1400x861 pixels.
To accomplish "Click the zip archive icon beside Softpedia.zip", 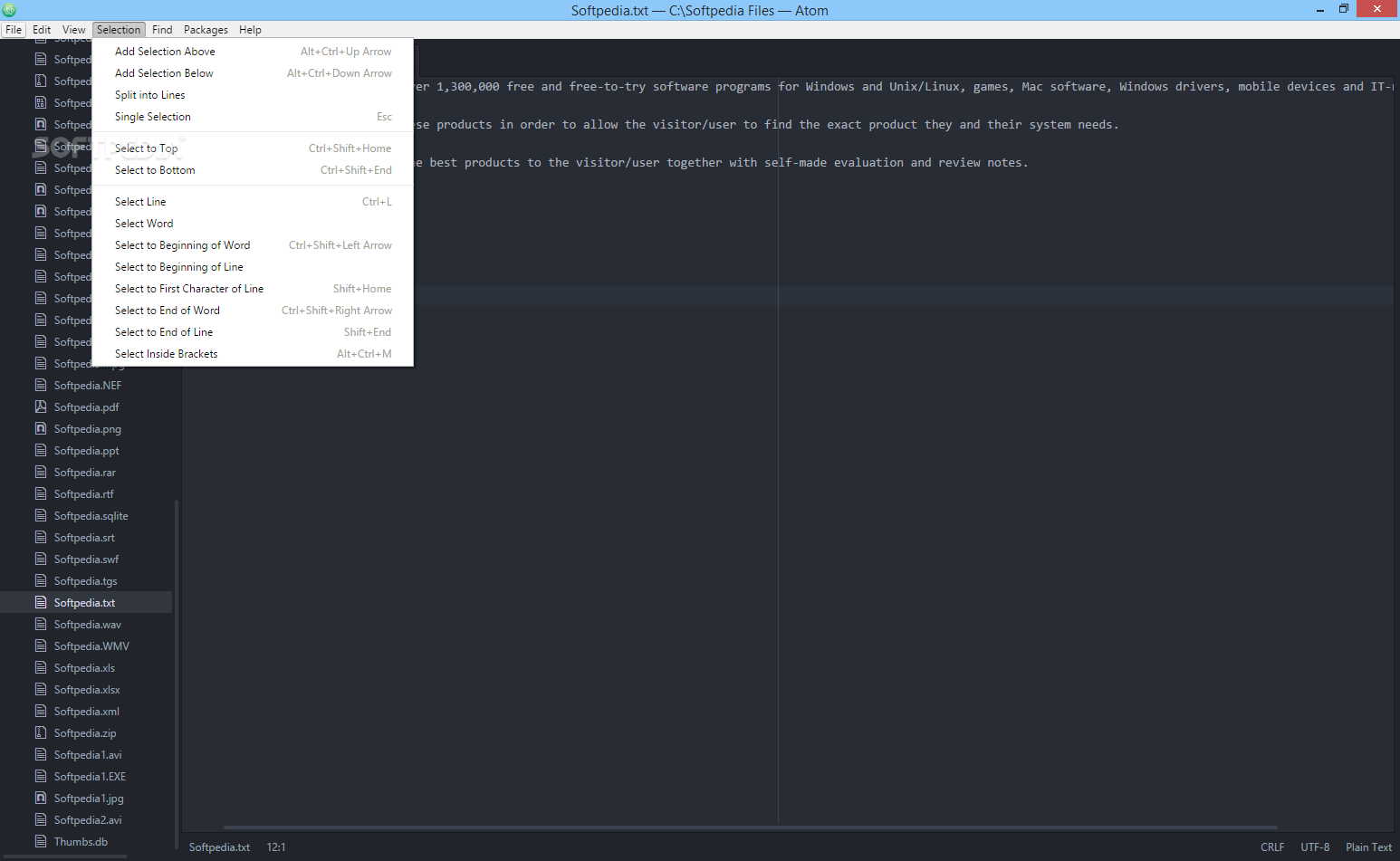I will [41, 732].
